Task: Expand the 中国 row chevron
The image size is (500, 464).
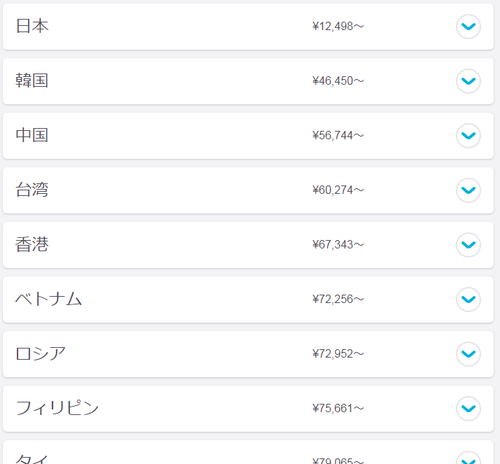Action: coord(468,135)
